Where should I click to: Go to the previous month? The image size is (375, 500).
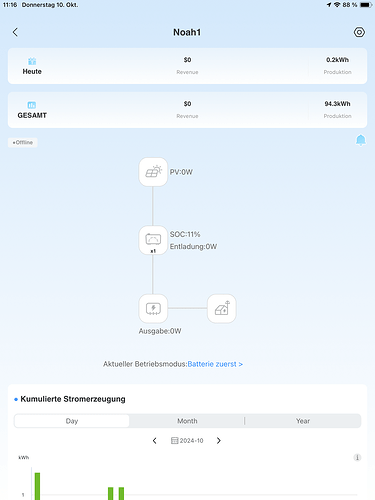[x=155, y=441]
